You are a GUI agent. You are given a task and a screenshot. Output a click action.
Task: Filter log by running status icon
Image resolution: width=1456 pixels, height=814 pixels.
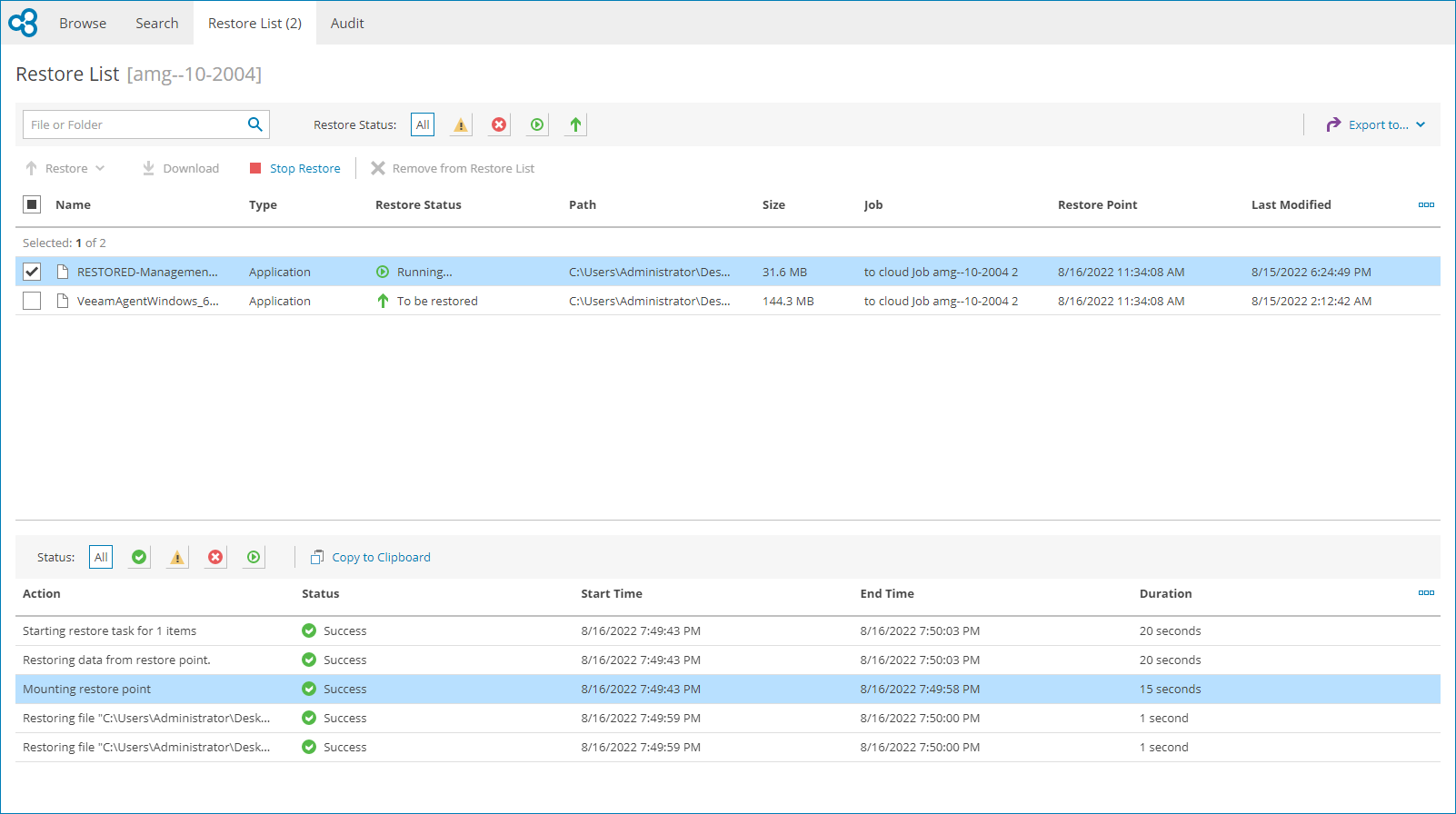pyautogui.click(x=254, y=558)
